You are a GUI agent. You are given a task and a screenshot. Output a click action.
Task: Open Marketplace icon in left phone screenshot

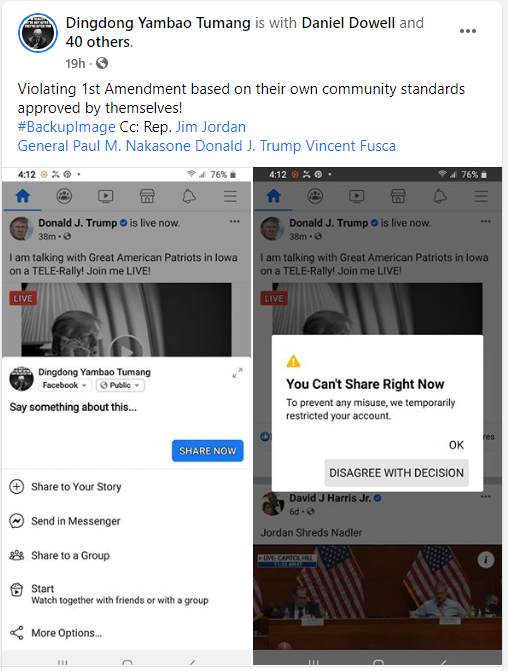click(x=147, y=196)
